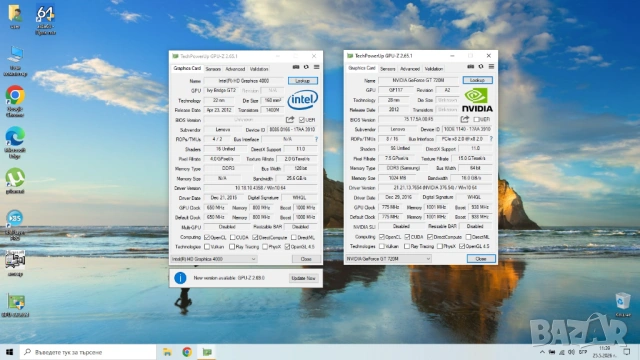Click volume icon in system tray

[x=571, y=352]
